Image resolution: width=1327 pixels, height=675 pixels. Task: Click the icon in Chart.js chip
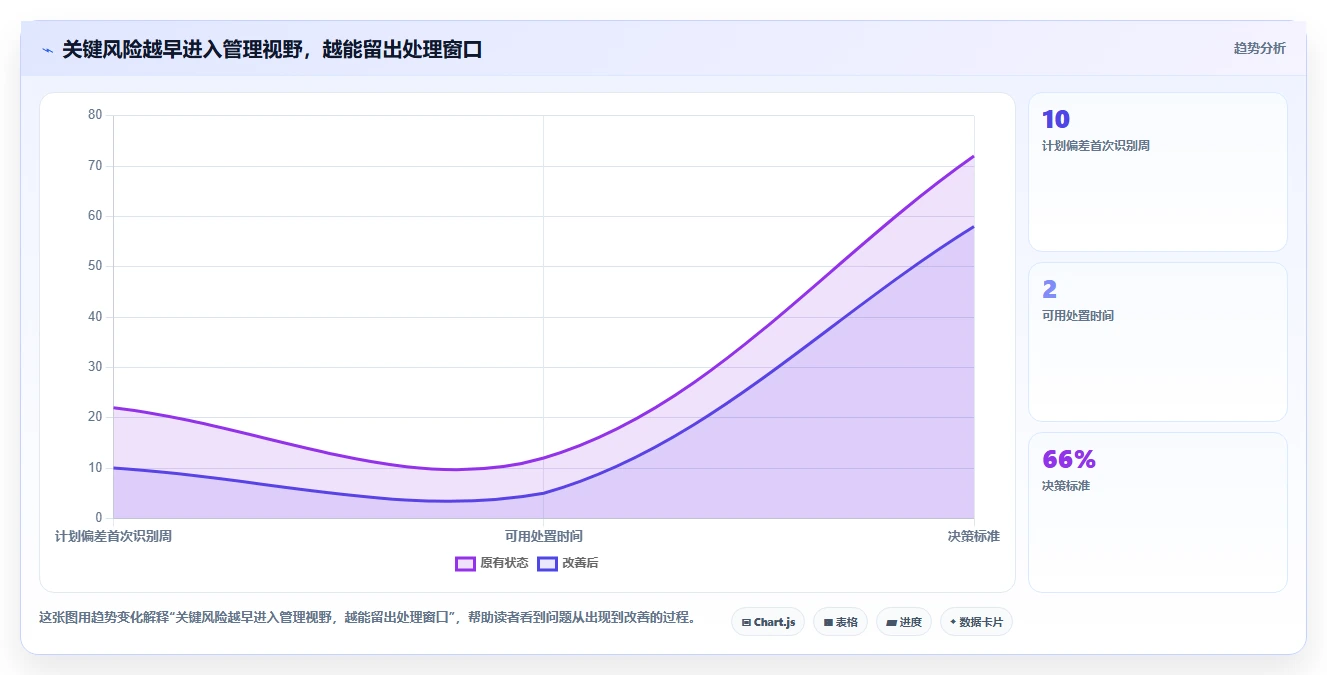[746, 622]
